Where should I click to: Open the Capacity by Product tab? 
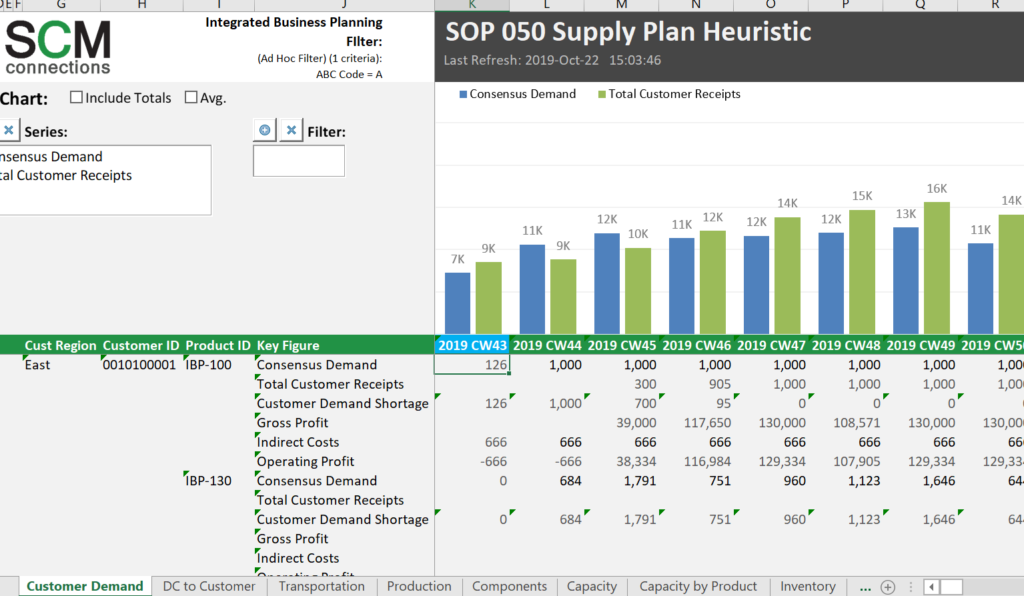pyautogui.click(x=698, y=586)
